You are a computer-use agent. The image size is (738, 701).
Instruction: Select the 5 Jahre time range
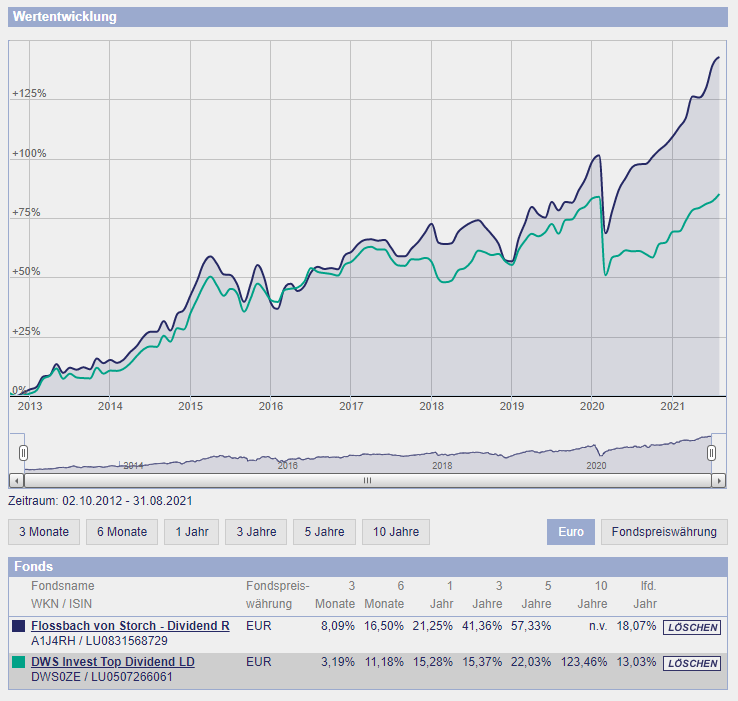tap(324, 532)
